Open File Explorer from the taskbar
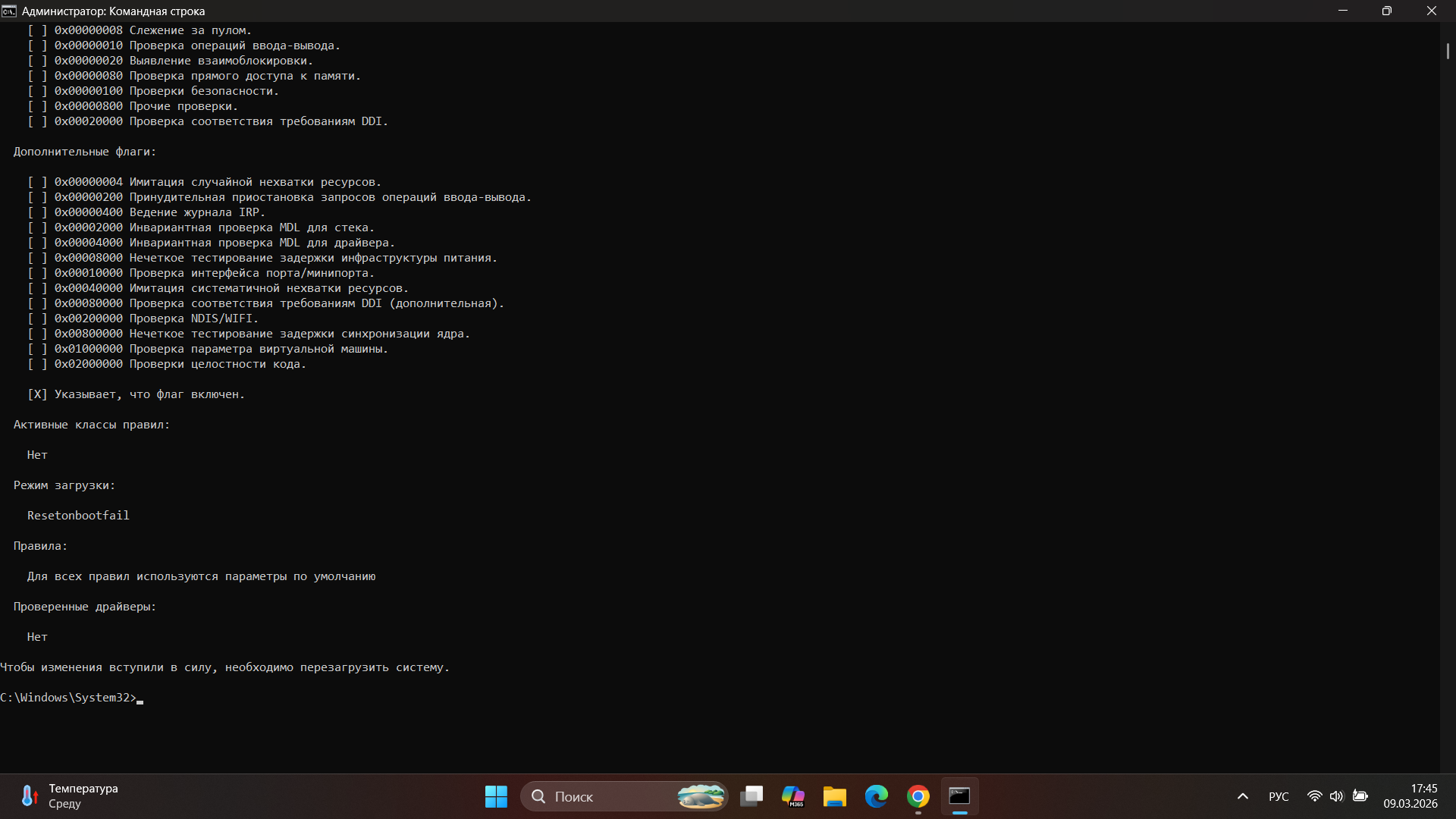Screen dimensions: 1456x819 835,796
